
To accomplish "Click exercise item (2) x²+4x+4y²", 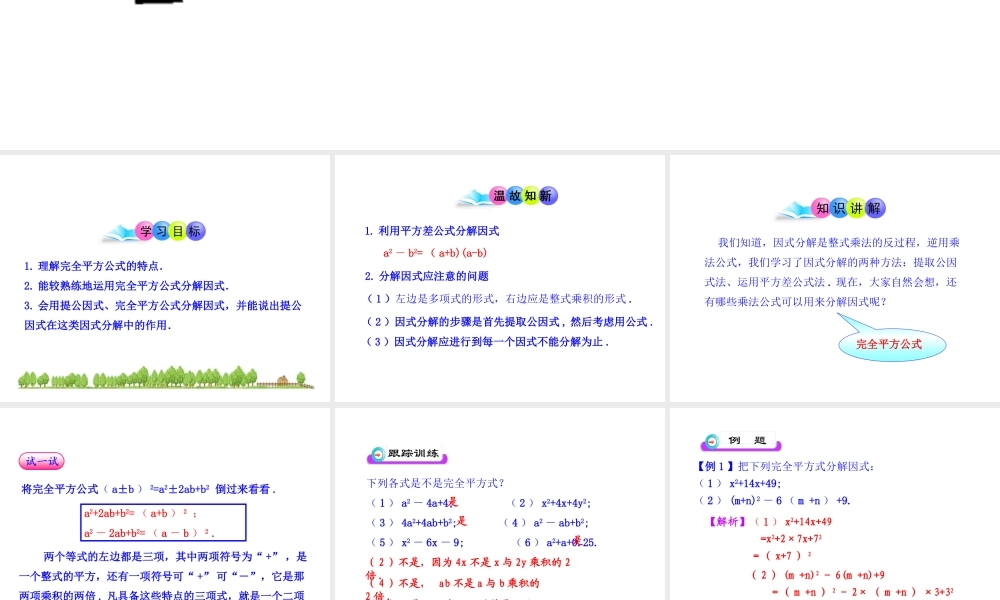I will 550,502.
